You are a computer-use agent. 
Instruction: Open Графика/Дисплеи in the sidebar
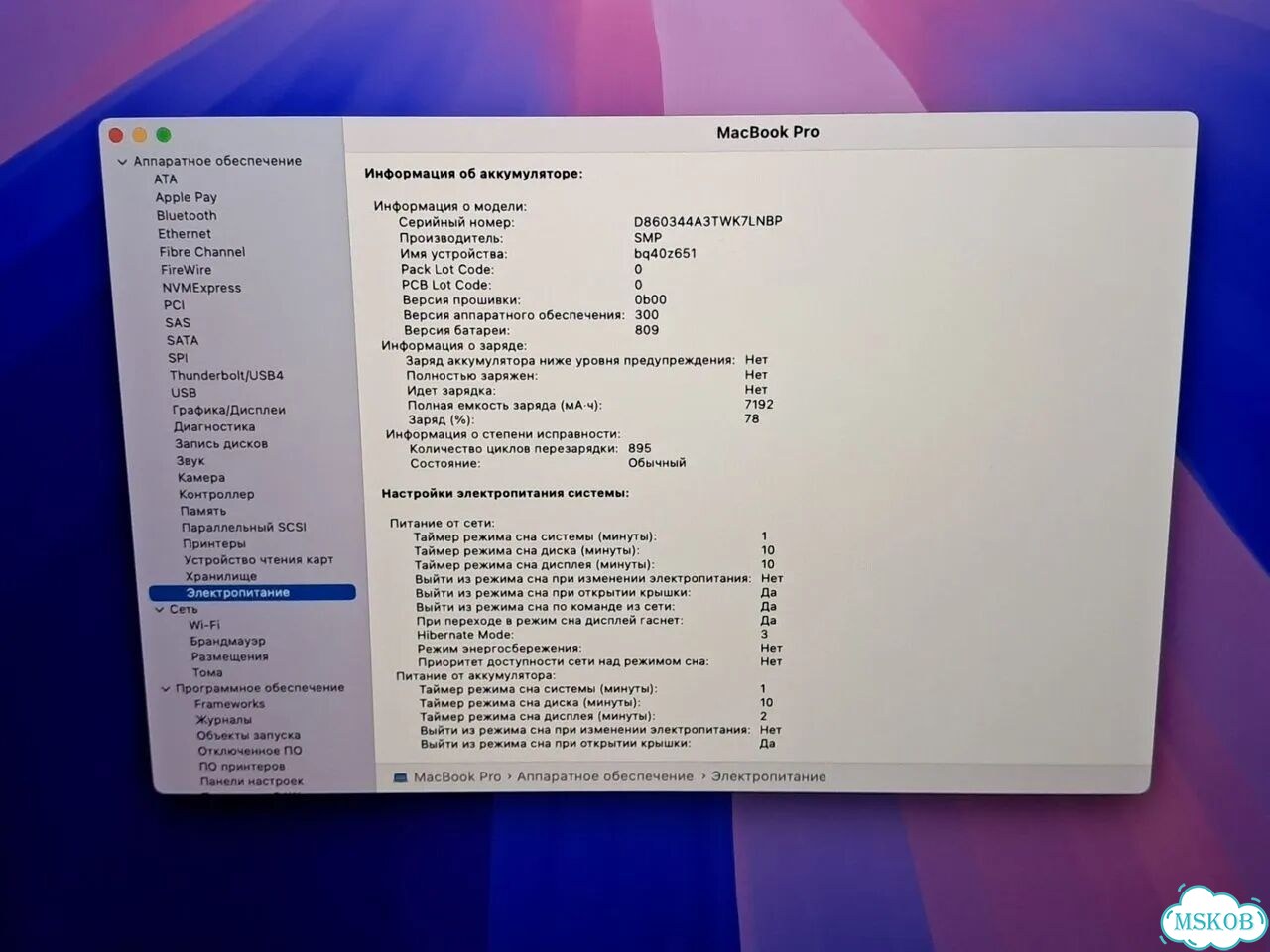(x=228, y=410)
